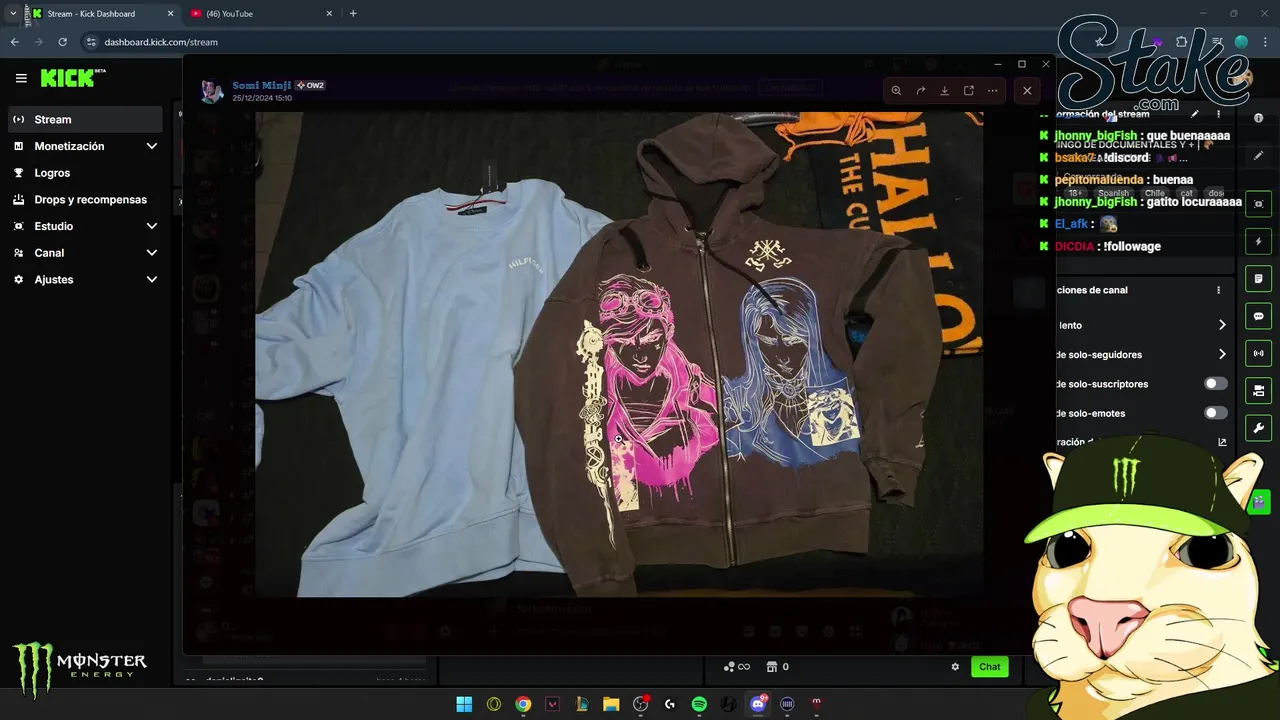Close the image viewer with the X
This screenshot has height=720, width=1280.
[x=1027, y=90]
